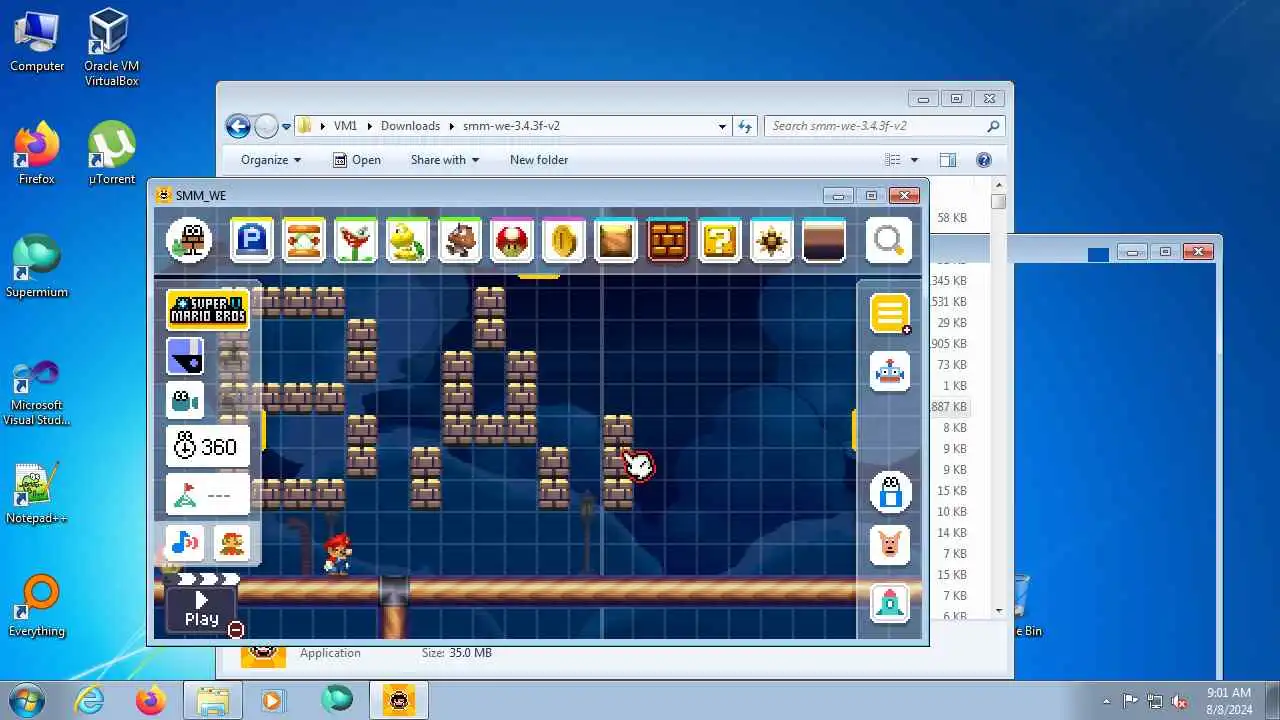Change the Super Mario Bros game style
Screen dimensions: 1280x720
point(208,310)
